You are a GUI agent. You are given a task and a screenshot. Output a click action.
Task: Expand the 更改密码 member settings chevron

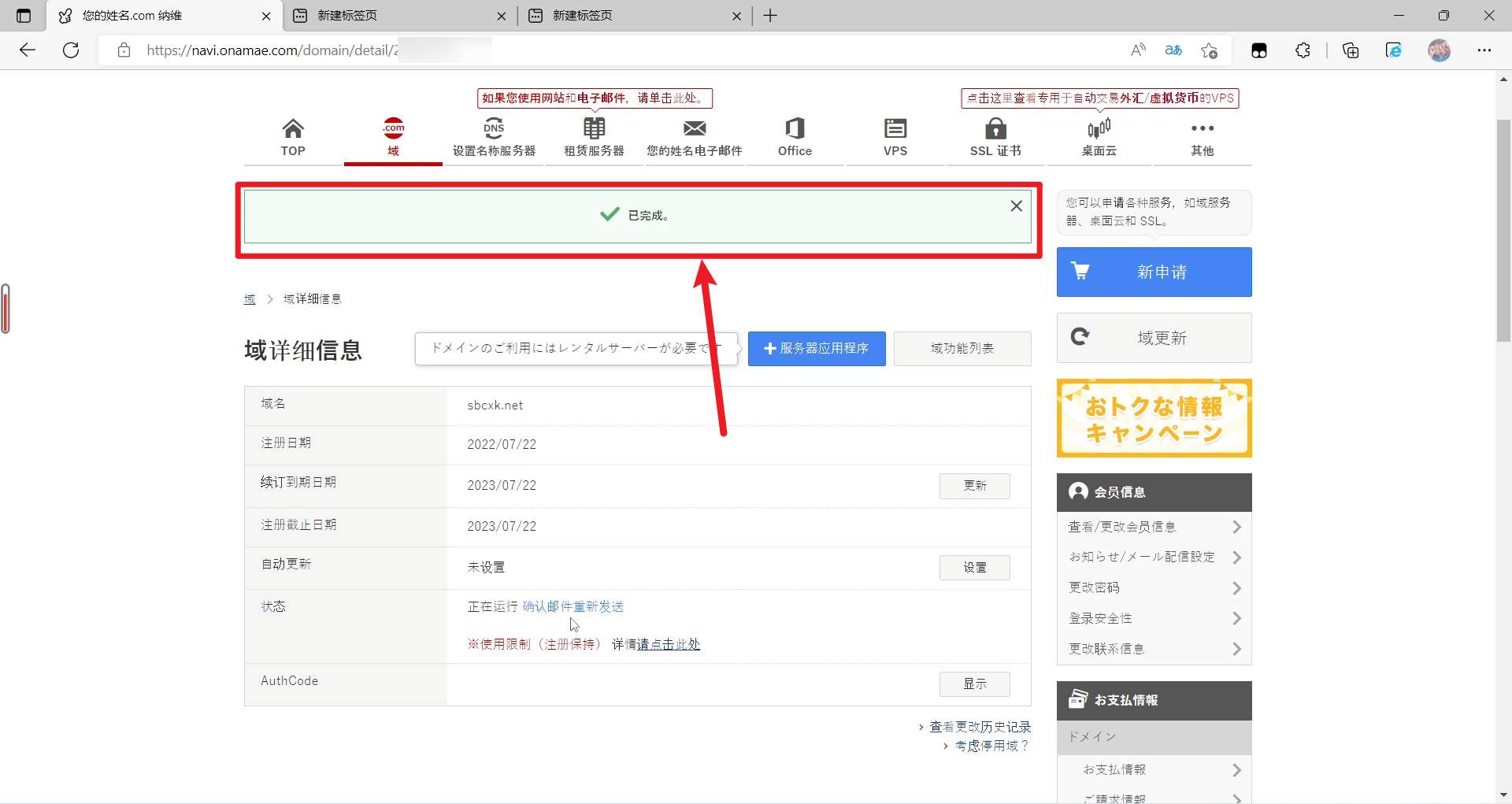tap(1236, 587)
